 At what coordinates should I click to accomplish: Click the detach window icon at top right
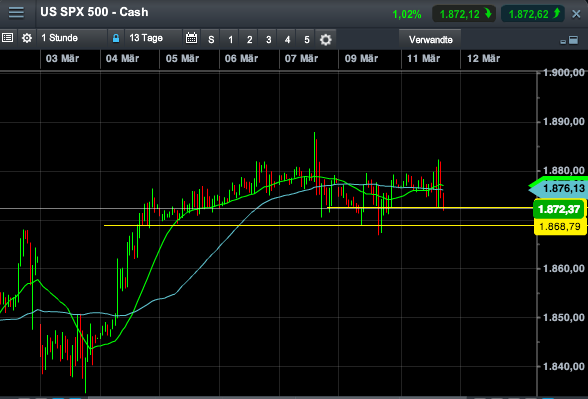[x=573, y=40]
